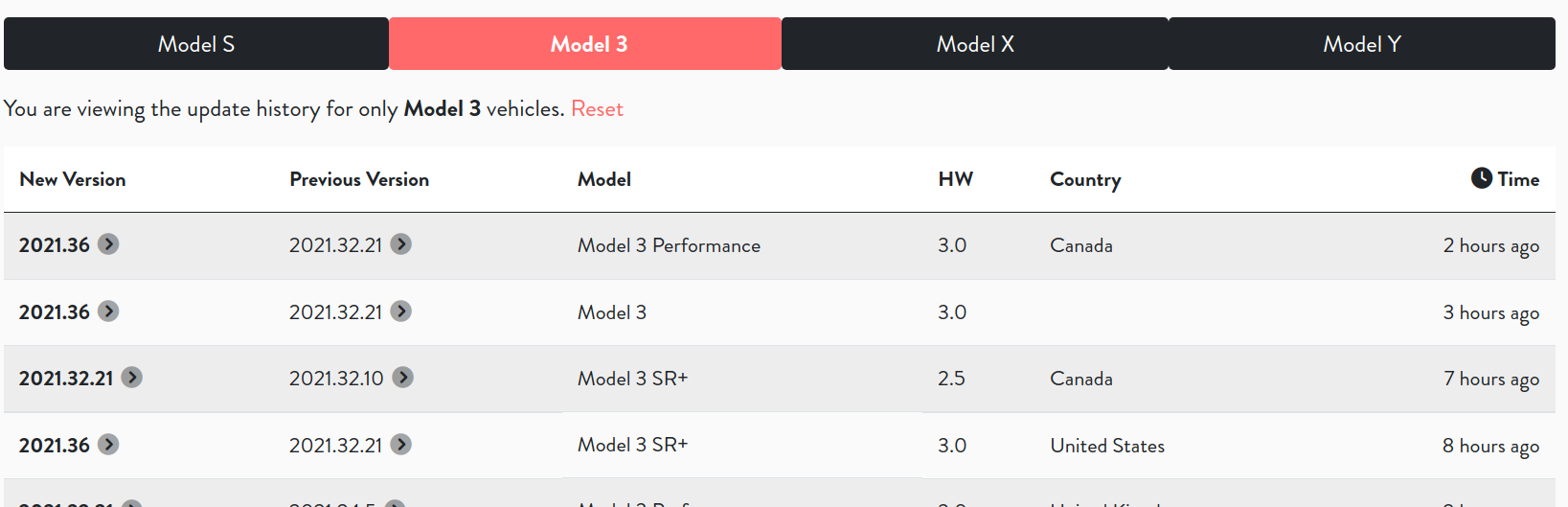Click the Reset filter link

(597, 109)
